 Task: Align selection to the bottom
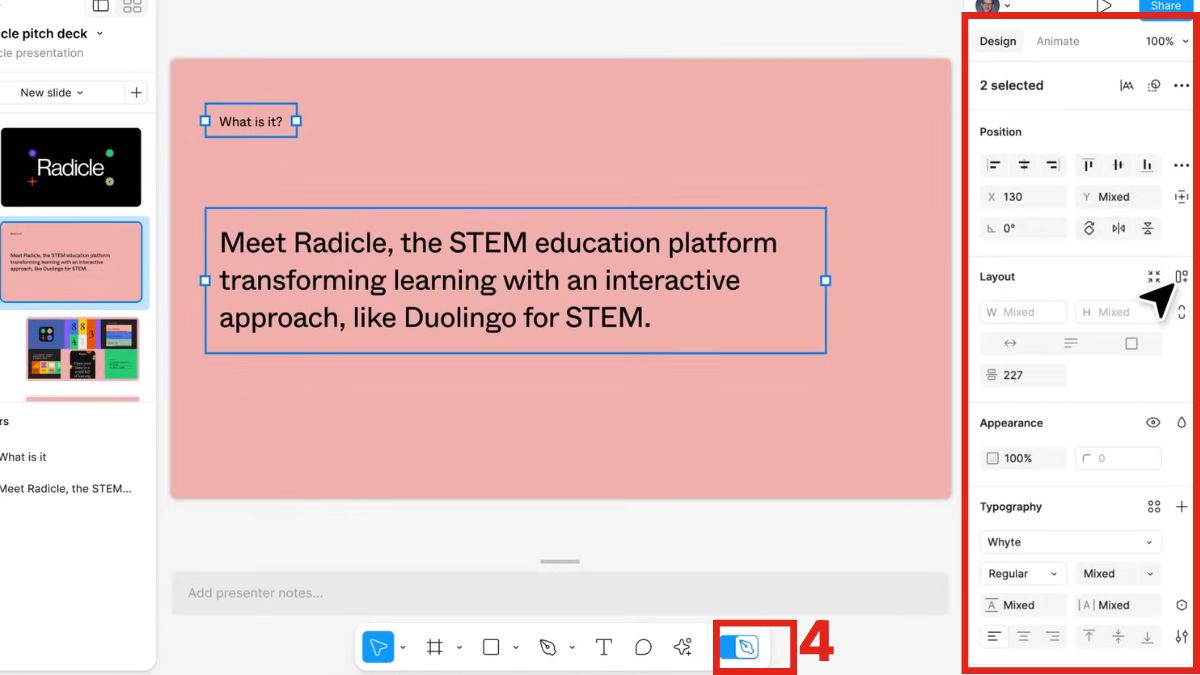[x=1147, y=165]
